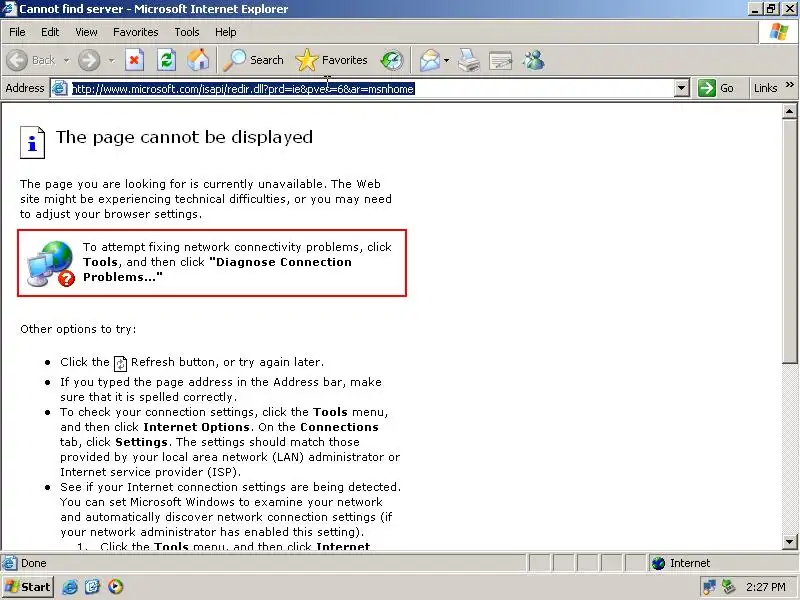The height and width of the screenshot is (600, 800).
Task: Launch Internet Explorer from Quick Launch
Action: 70,587
